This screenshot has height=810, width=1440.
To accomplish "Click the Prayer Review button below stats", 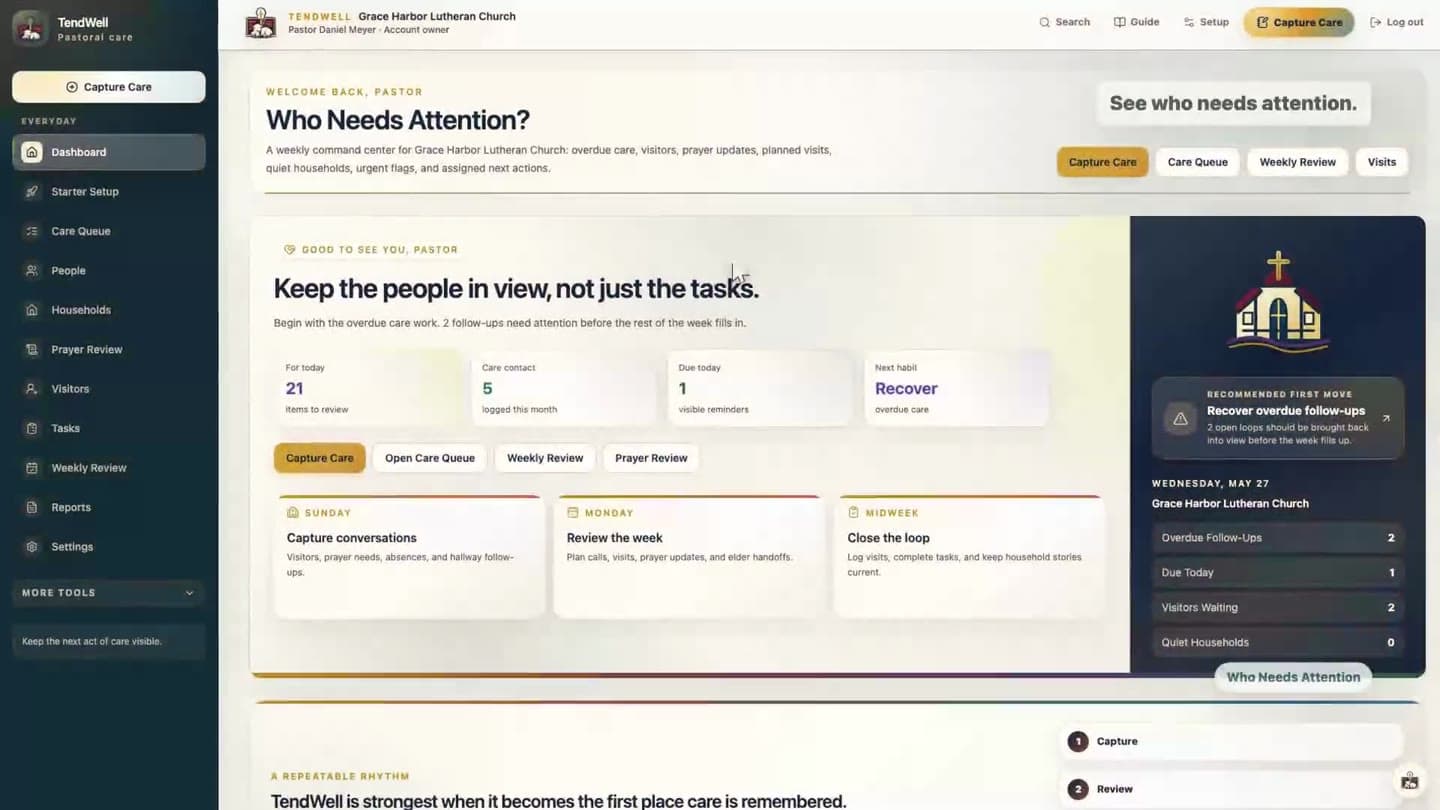I will (x=651, y=458).
